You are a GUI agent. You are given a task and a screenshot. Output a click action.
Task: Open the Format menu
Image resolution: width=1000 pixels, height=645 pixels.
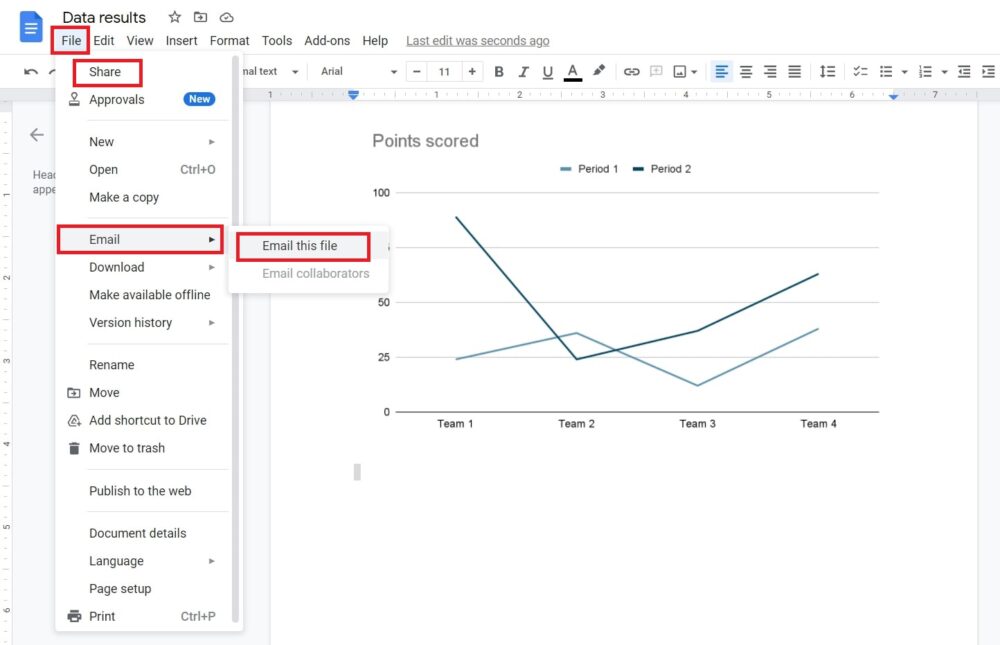click(229, 40)
